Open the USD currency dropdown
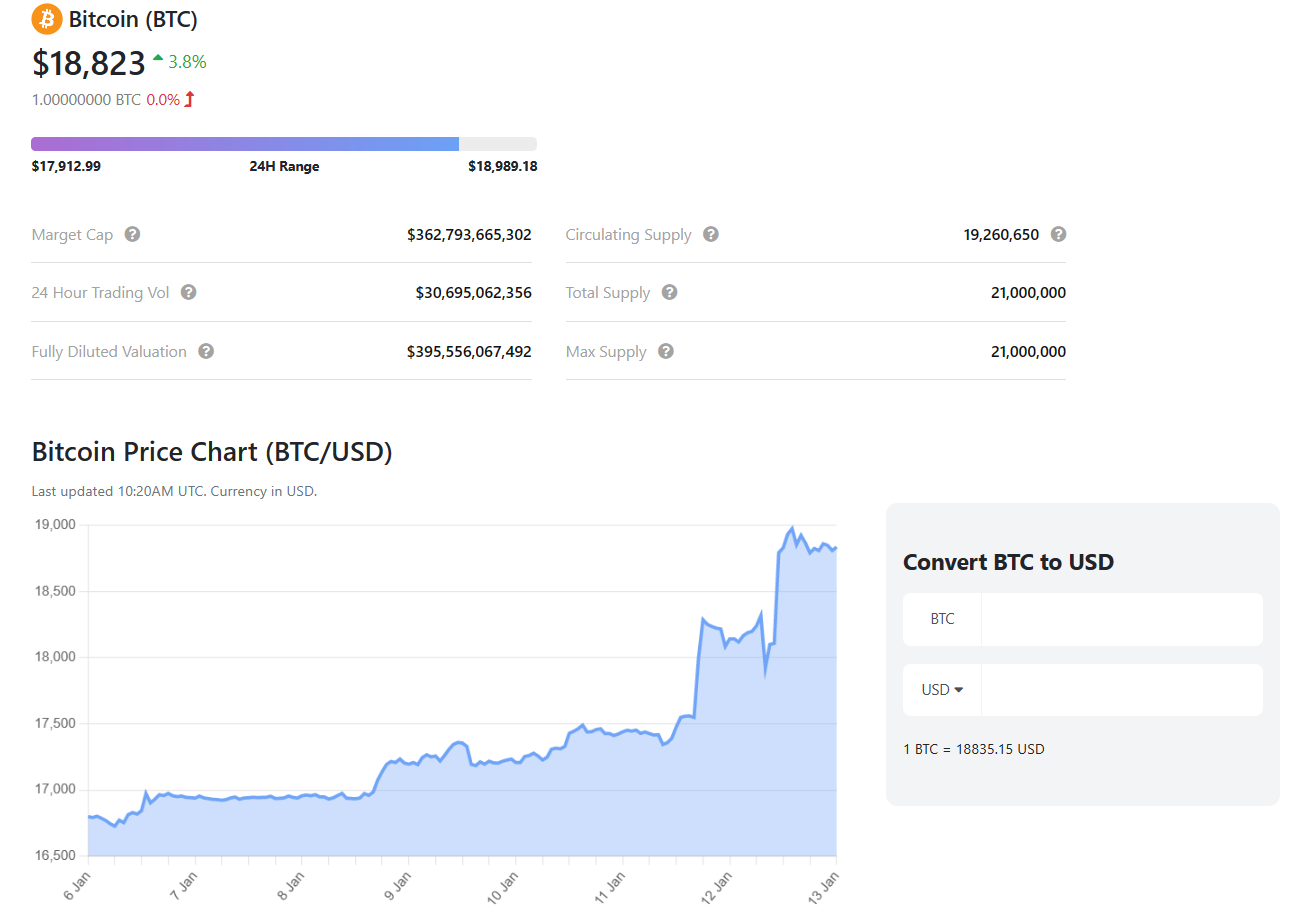 click(942, 690)
